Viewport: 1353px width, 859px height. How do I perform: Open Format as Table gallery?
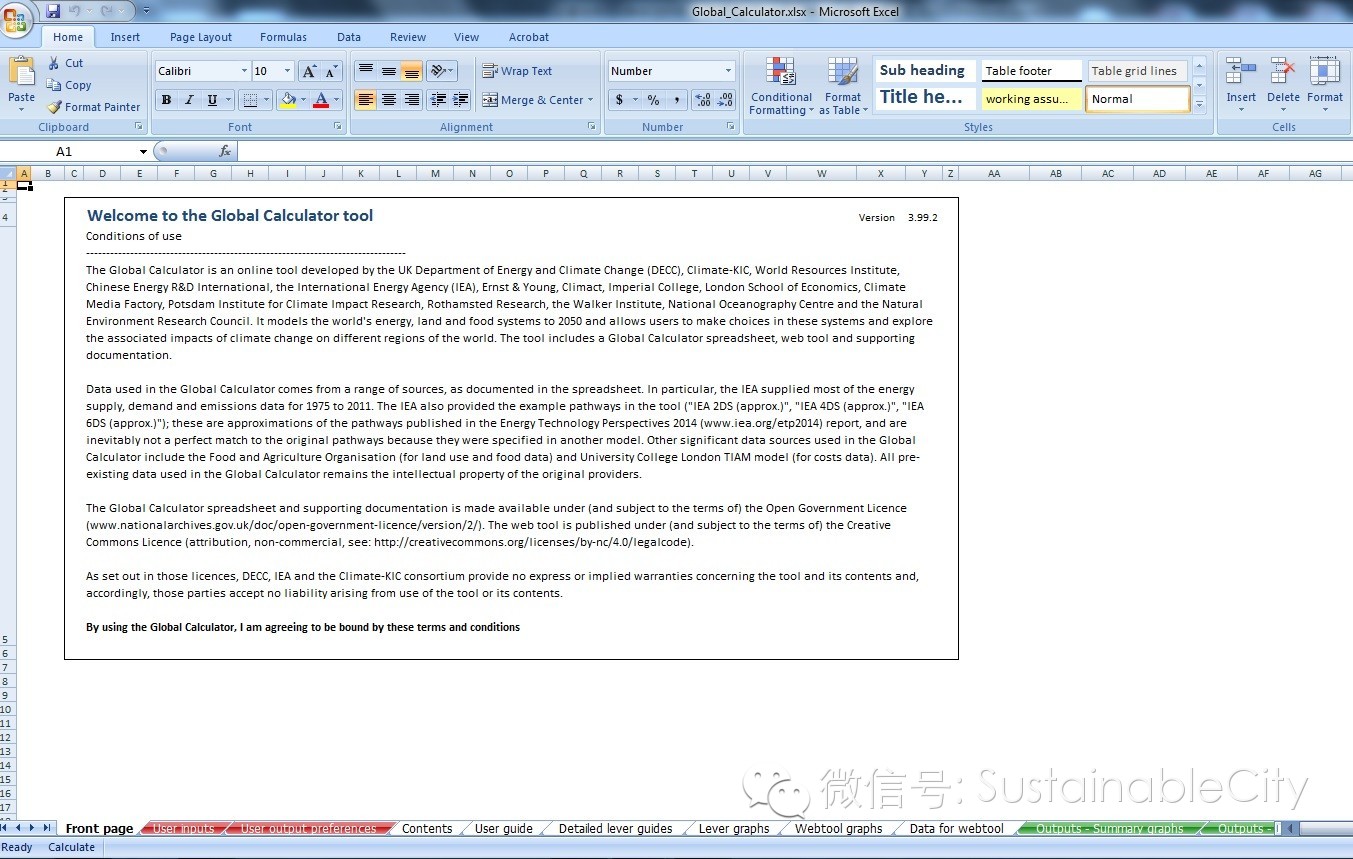(843, 86)
